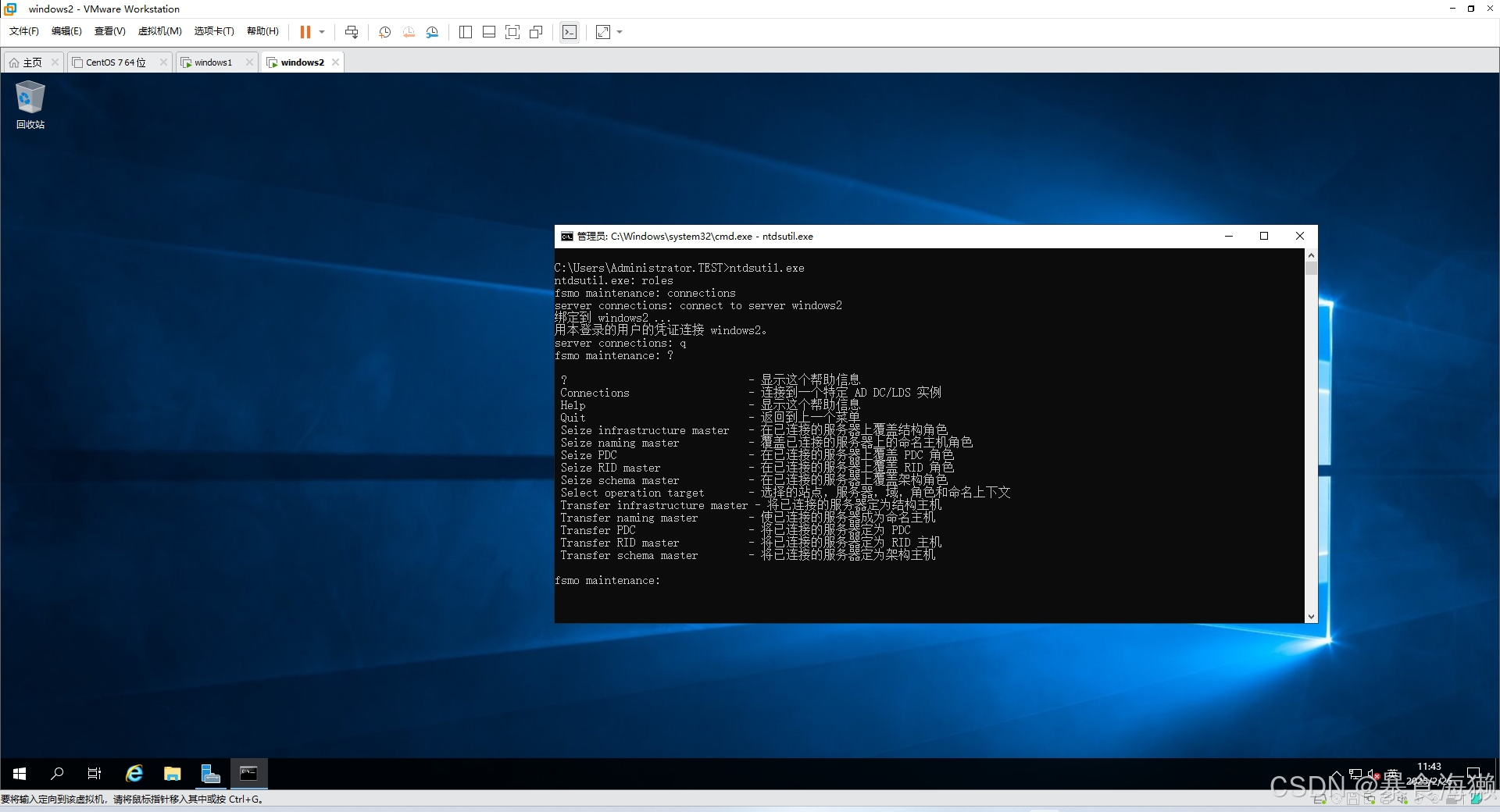Open the 文件(F) menu

tap(24, 31)
